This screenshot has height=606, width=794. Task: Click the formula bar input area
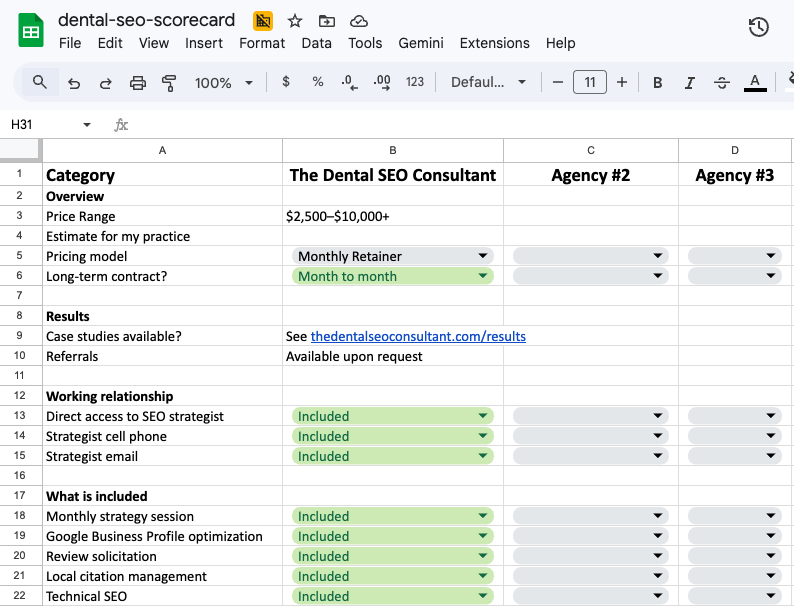tap(461, 125)
